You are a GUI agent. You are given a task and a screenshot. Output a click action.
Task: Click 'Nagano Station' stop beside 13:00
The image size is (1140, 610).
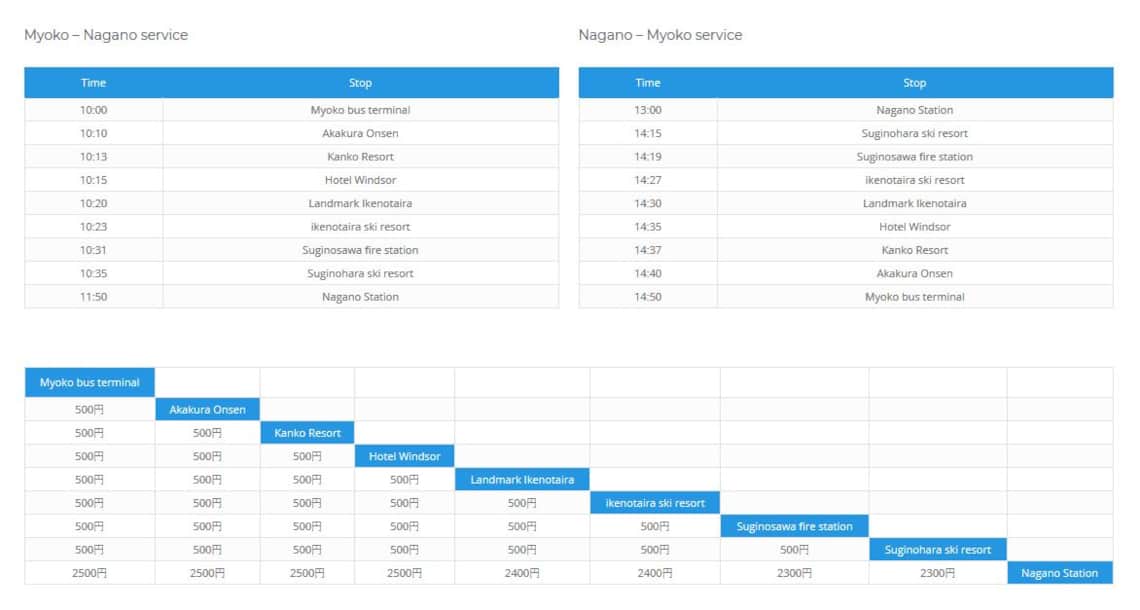pos(915,110)
